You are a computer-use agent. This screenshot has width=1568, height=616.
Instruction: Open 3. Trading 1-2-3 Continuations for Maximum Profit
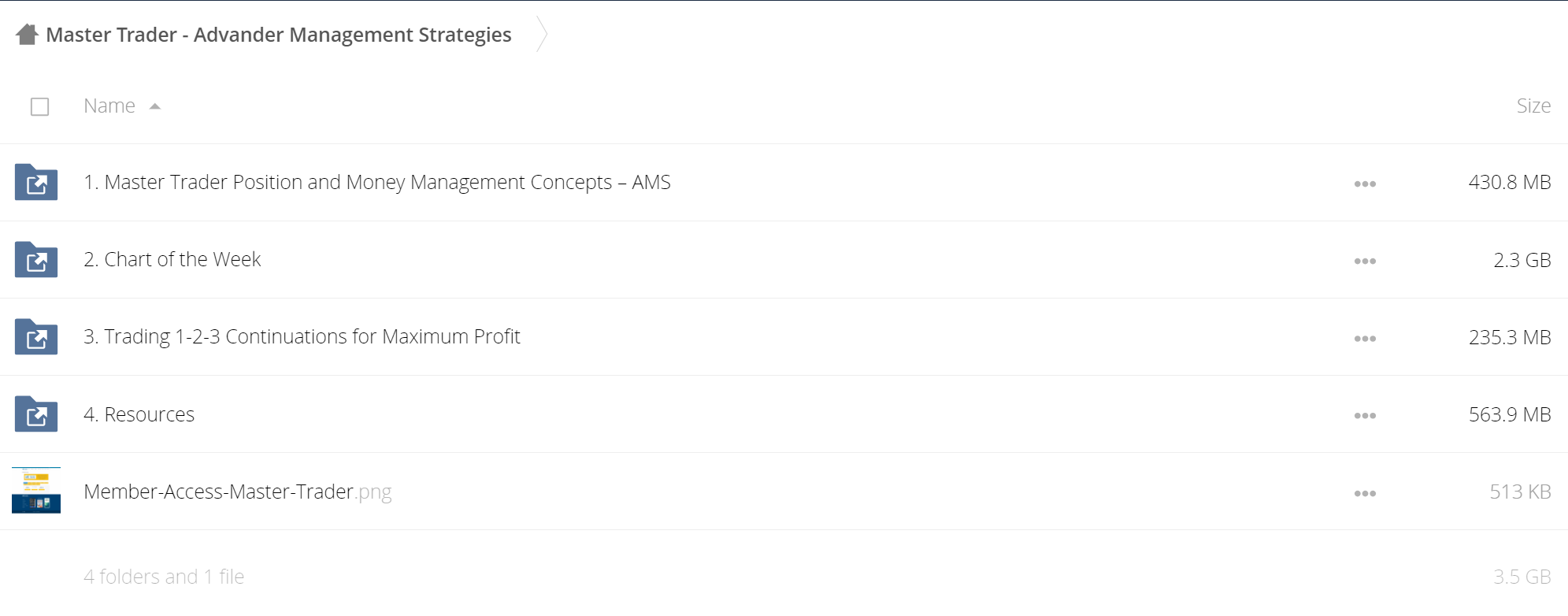point(302,336)
